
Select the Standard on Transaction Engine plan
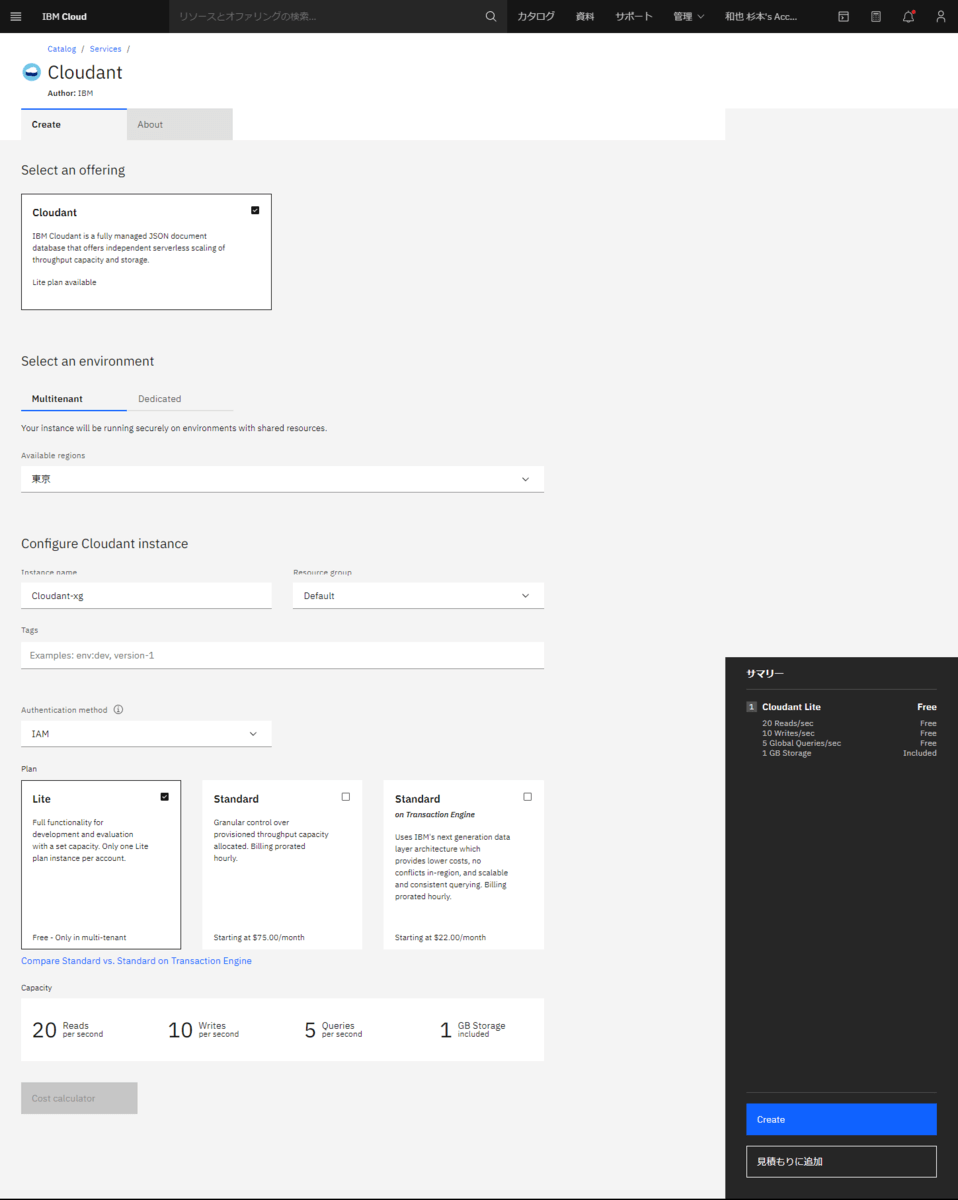click(527, 795)
